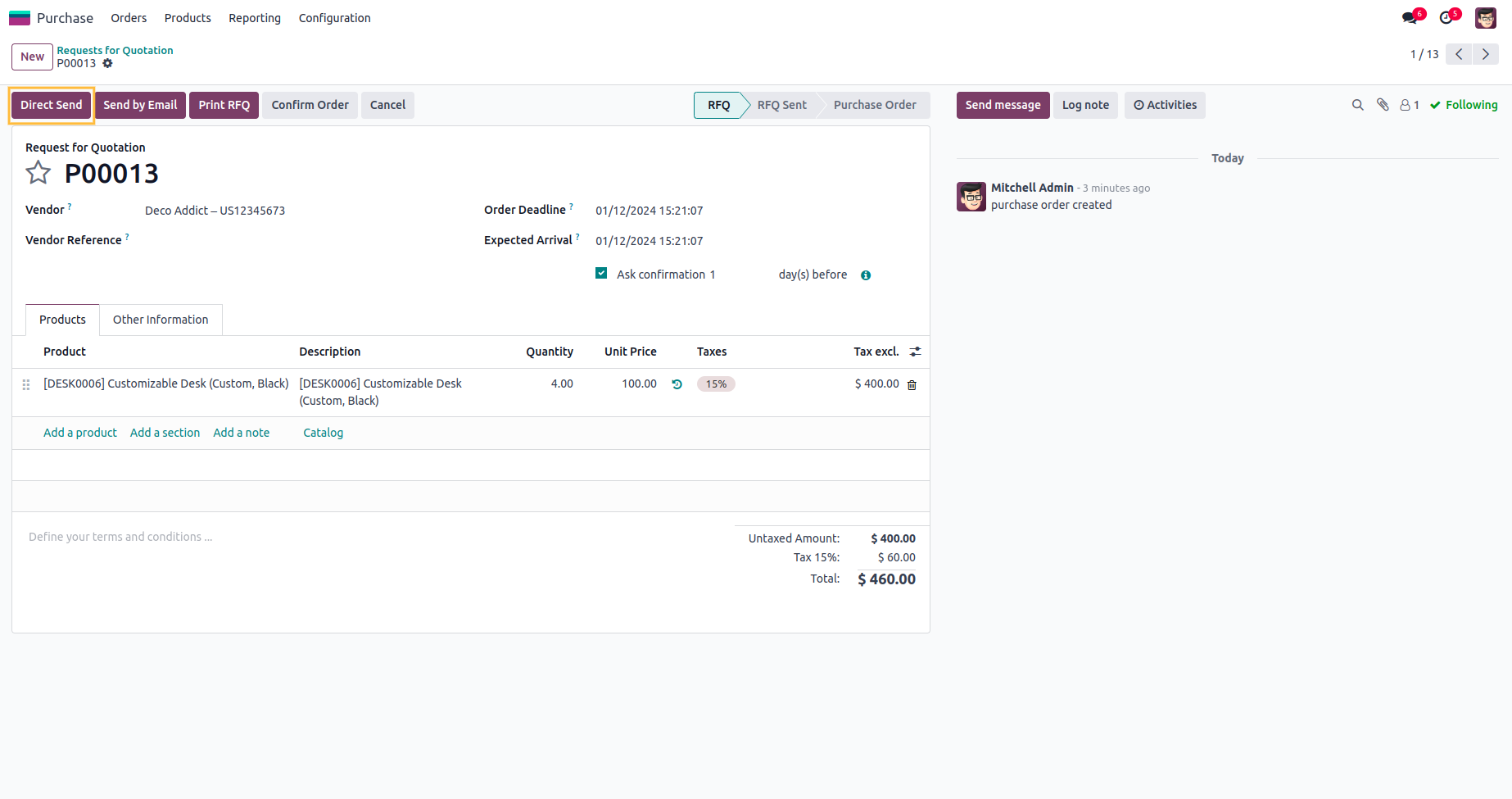Screen dimensions: 1512x799
Task: Click the Tax 15% value $ 60.00
Action: click(896, 557)
